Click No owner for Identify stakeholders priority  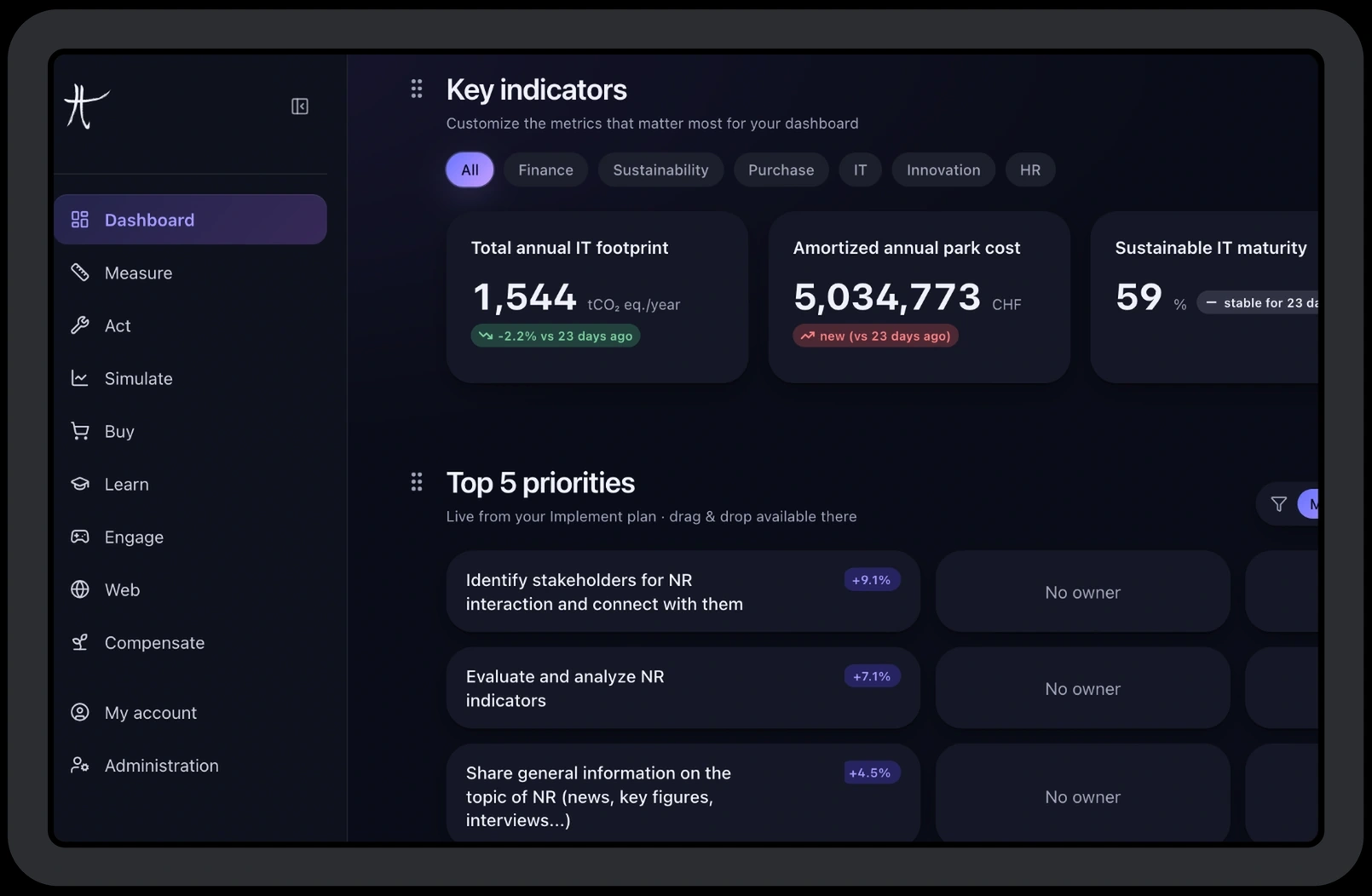[1082, 592]
